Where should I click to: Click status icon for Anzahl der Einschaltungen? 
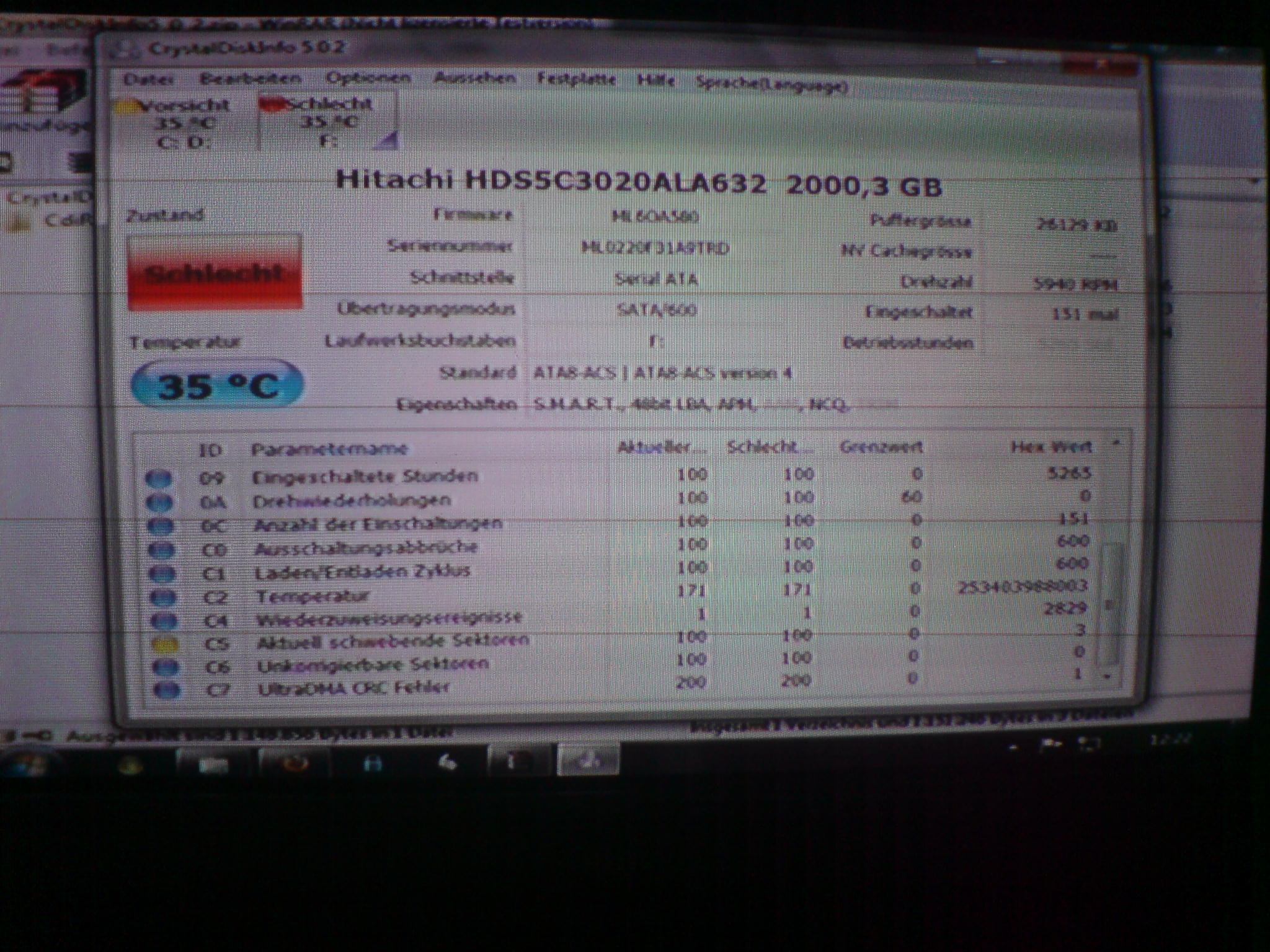[161, 526]
